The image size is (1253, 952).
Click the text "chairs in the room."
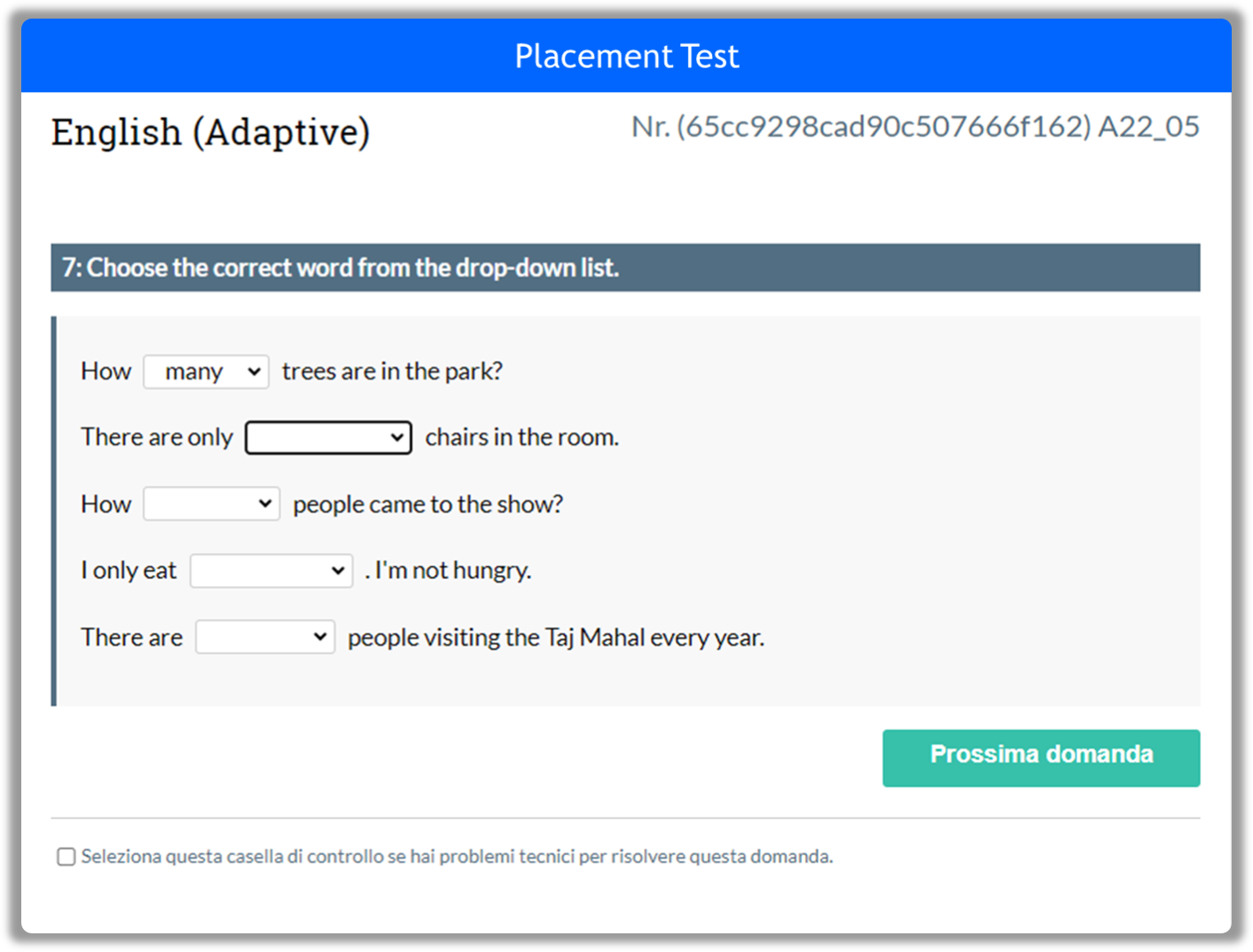521,438
